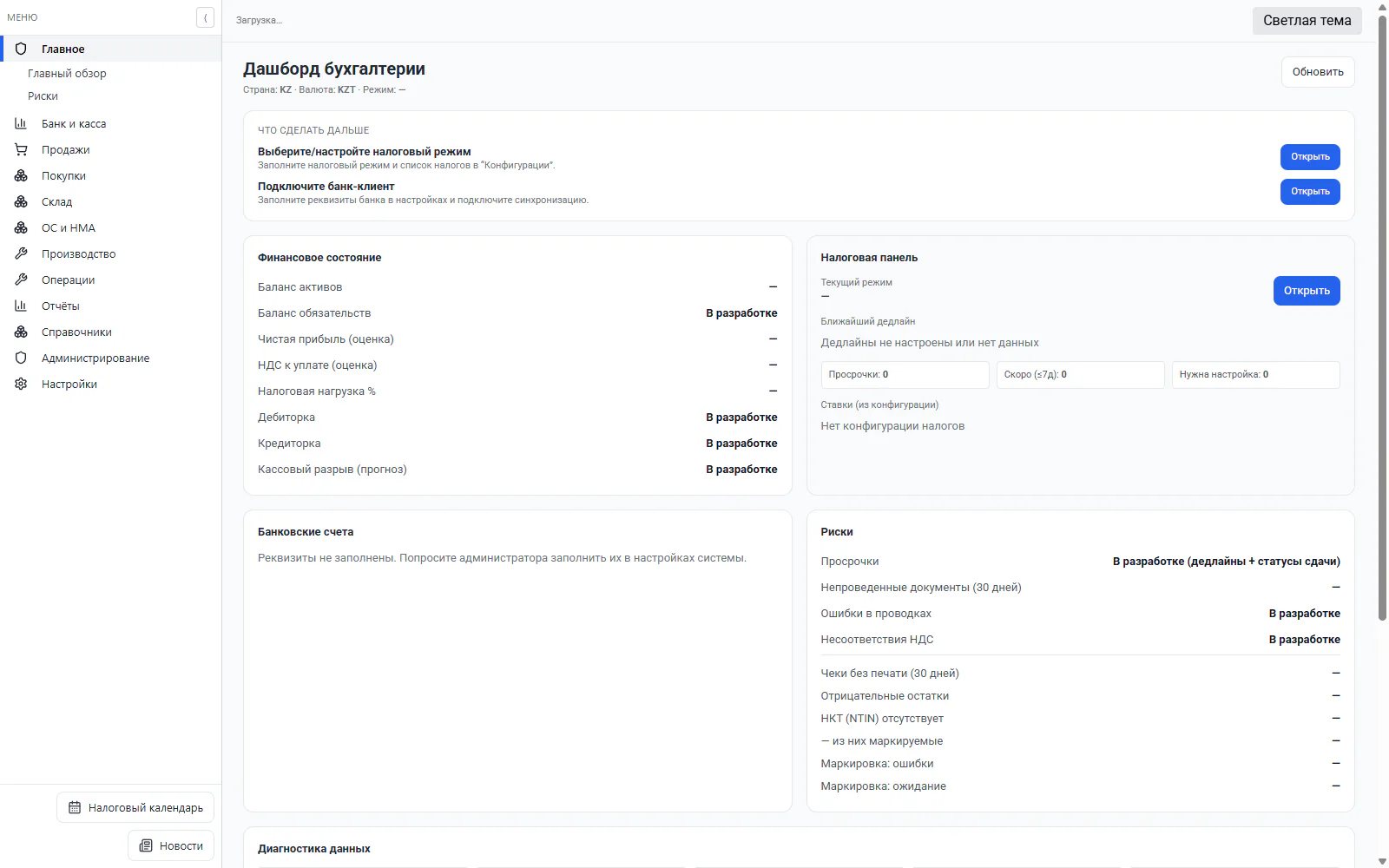Open the tax regime setup (Выберите/настройте налоговый режим)
Image resolution: width=1389 pixels, height=868 pixels.
pyautogui.click(x=1310, y=157)
